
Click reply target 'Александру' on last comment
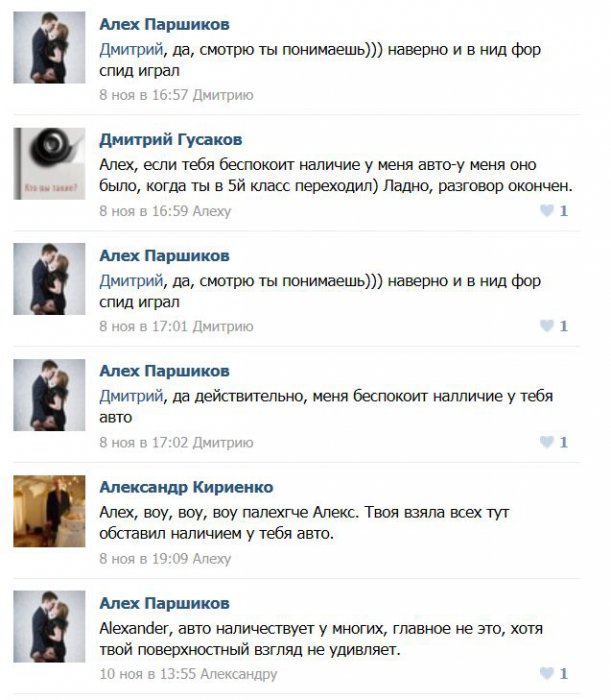pos(238,674)
